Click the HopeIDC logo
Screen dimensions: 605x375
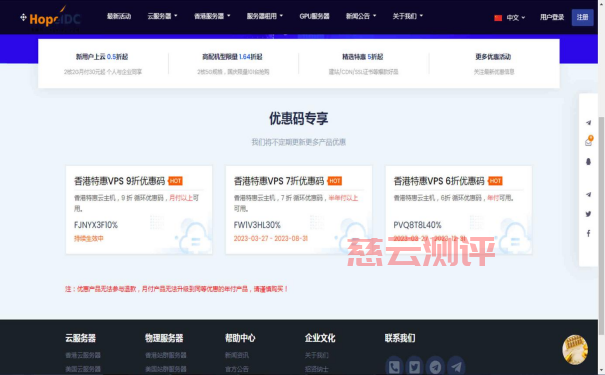pos(50,18)
